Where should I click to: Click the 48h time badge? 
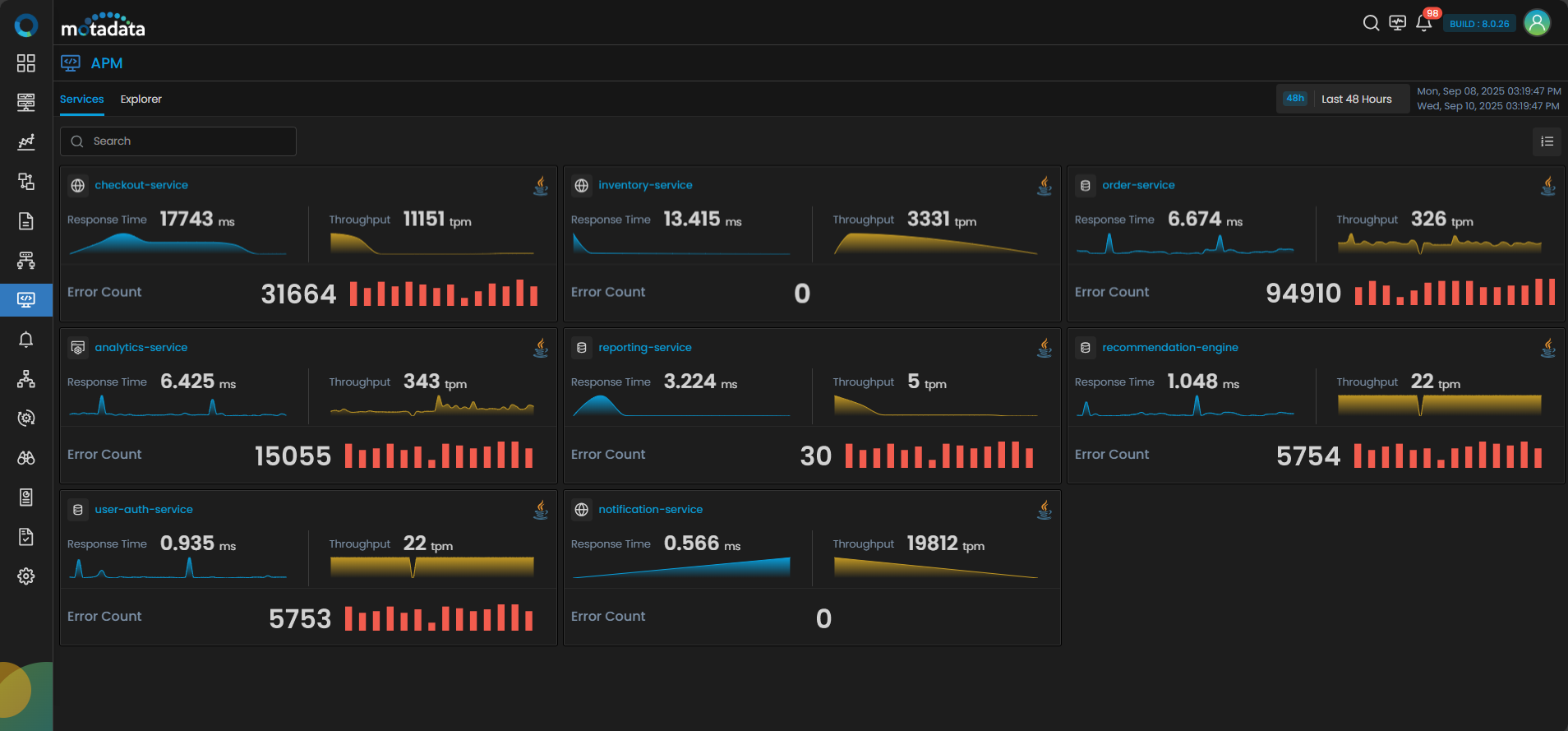click(x=1295, y=99)
